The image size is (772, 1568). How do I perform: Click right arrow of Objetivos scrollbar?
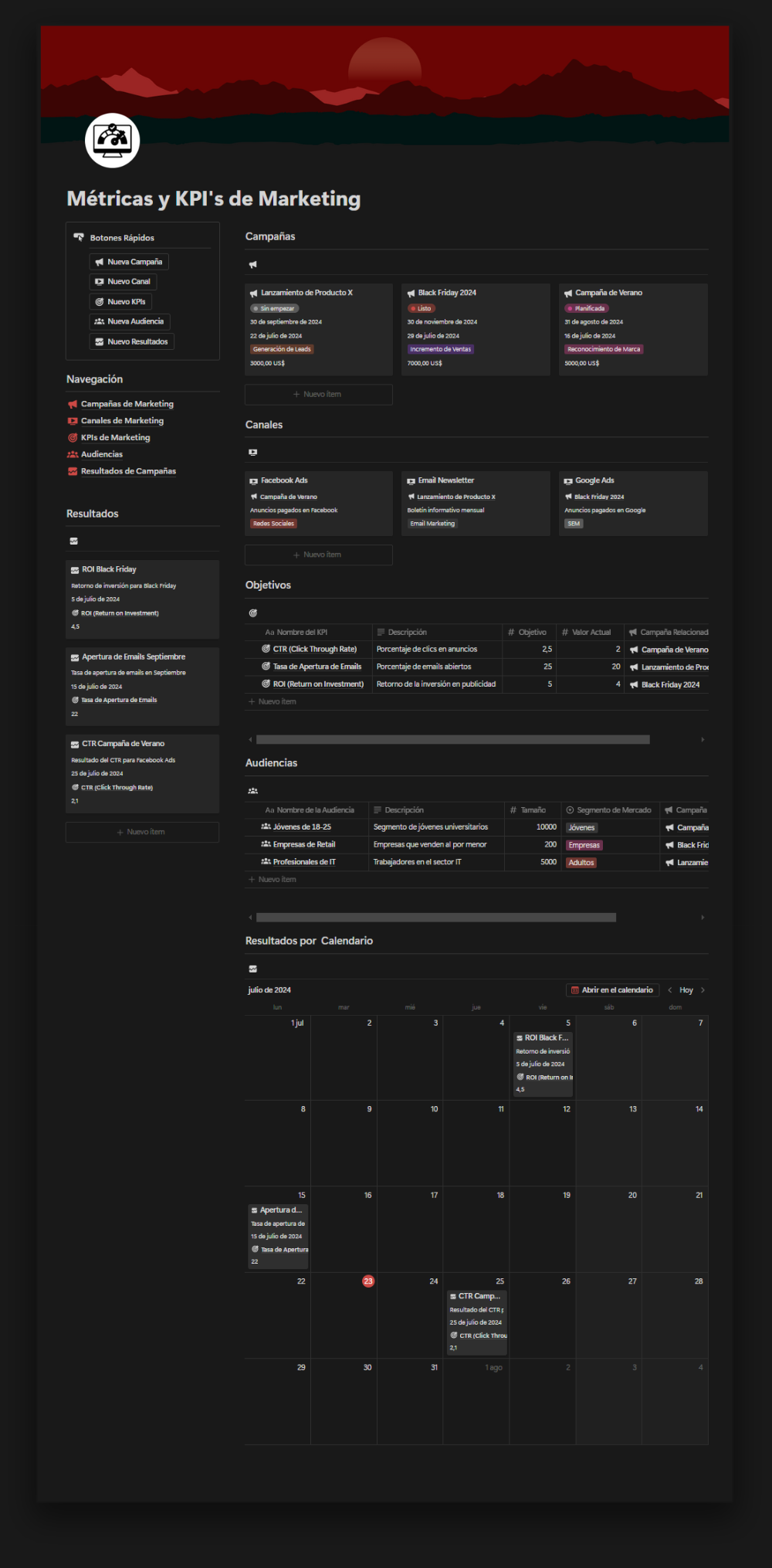coord(703,740)
